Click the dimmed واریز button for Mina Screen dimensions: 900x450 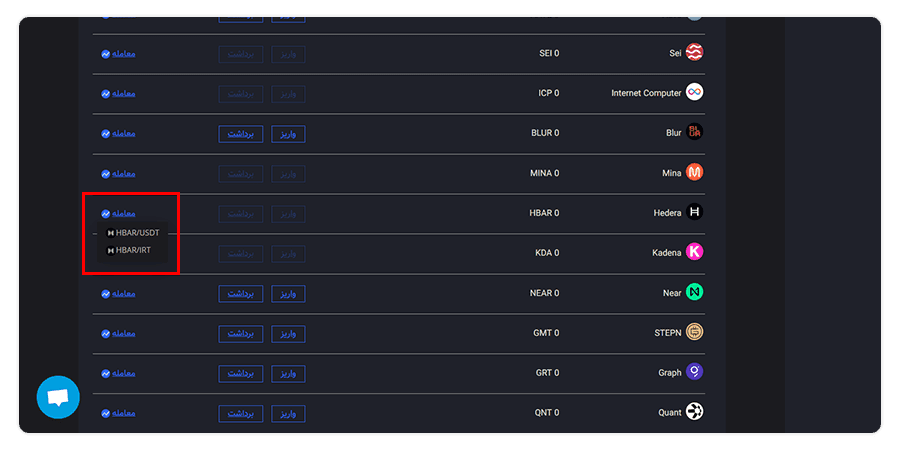click(288, 174)
